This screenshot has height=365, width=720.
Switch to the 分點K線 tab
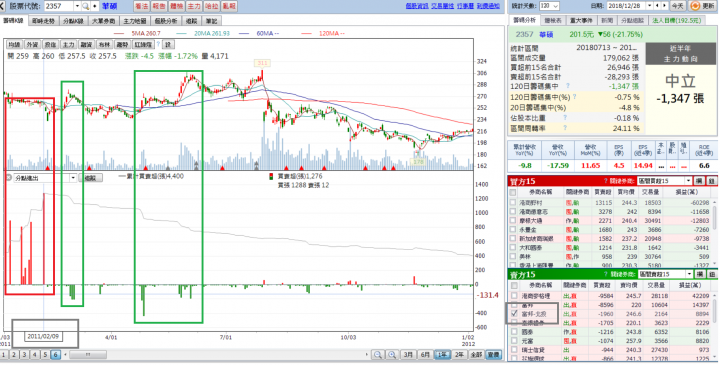click(73, 21)
